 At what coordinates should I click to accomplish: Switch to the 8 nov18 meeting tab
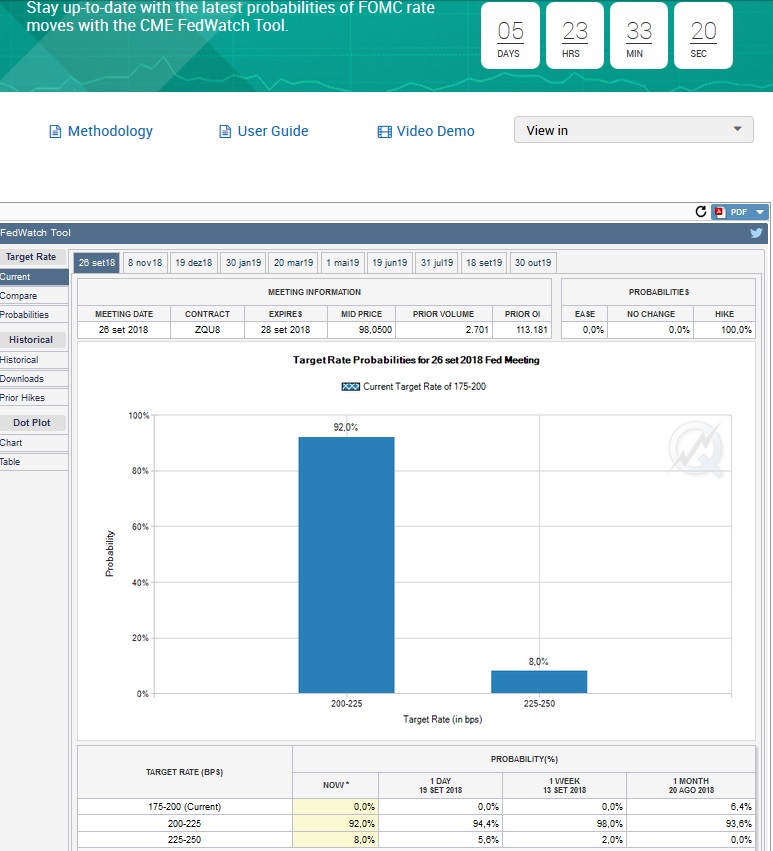145,263
